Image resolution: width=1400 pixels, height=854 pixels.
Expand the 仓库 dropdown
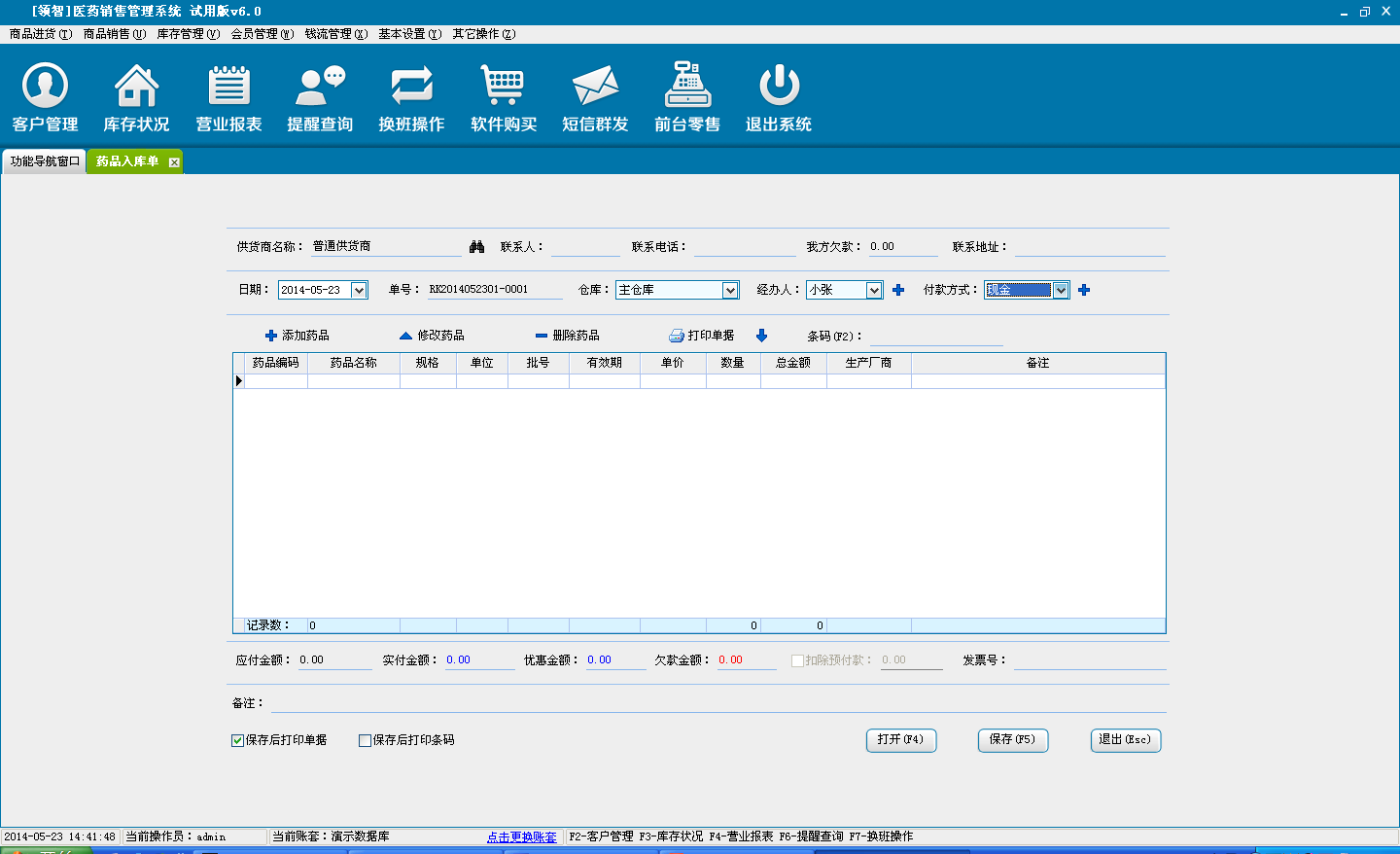click(x=730, y=290)
